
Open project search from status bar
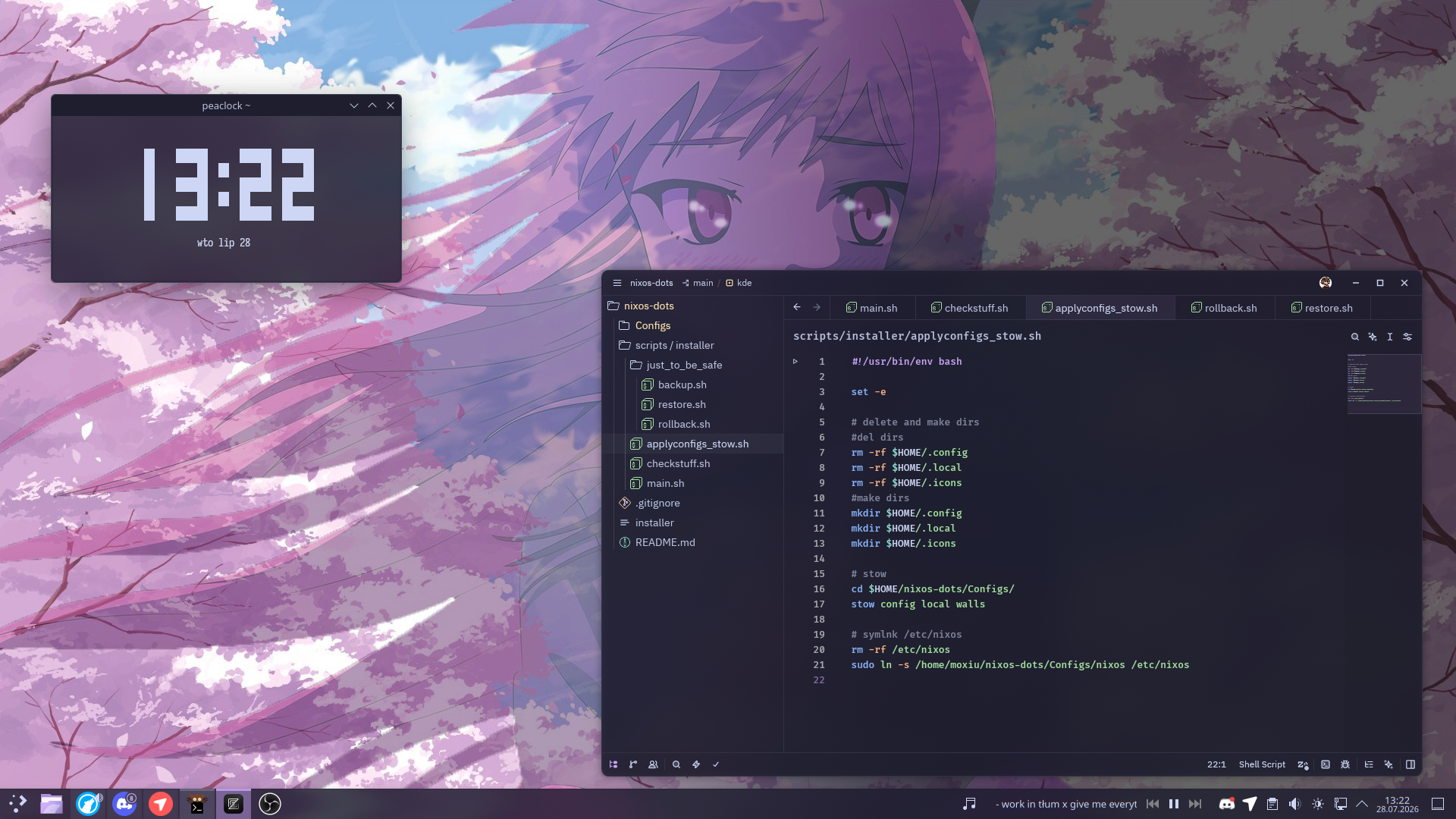(x=676, y=764)
